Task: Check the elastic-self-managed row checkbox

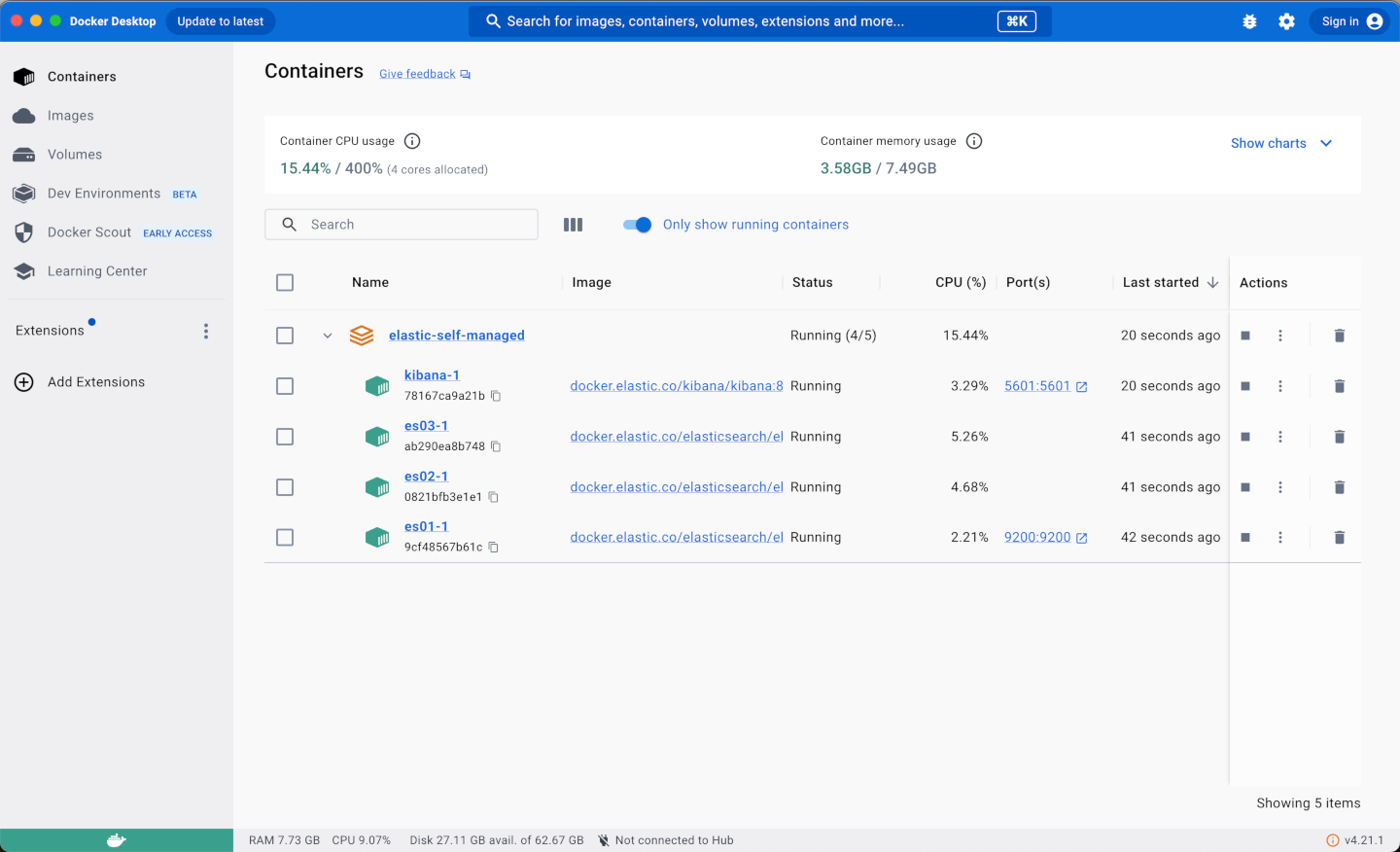Action: [x=285, y=336]
